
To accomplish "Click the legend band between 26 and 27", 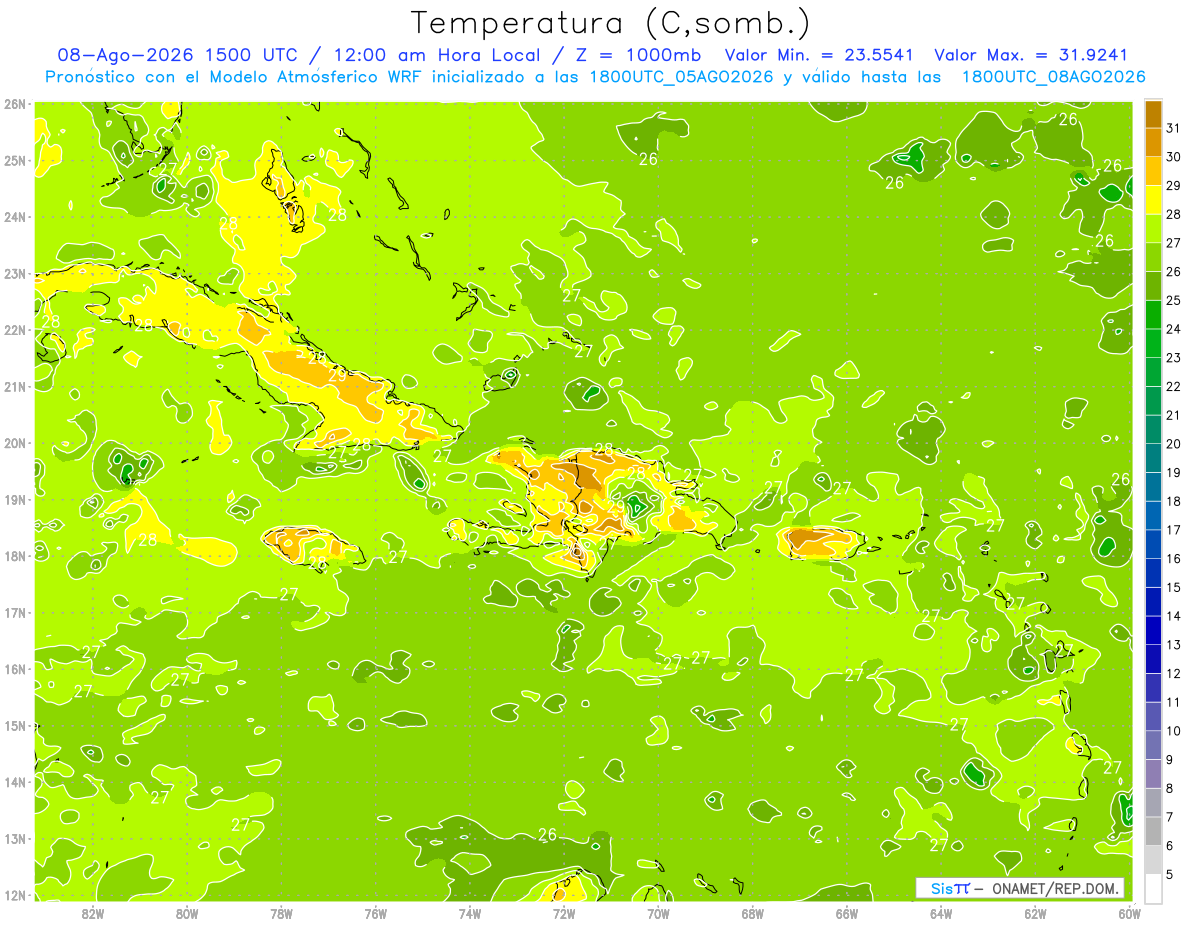I will tap(1153, 257).
